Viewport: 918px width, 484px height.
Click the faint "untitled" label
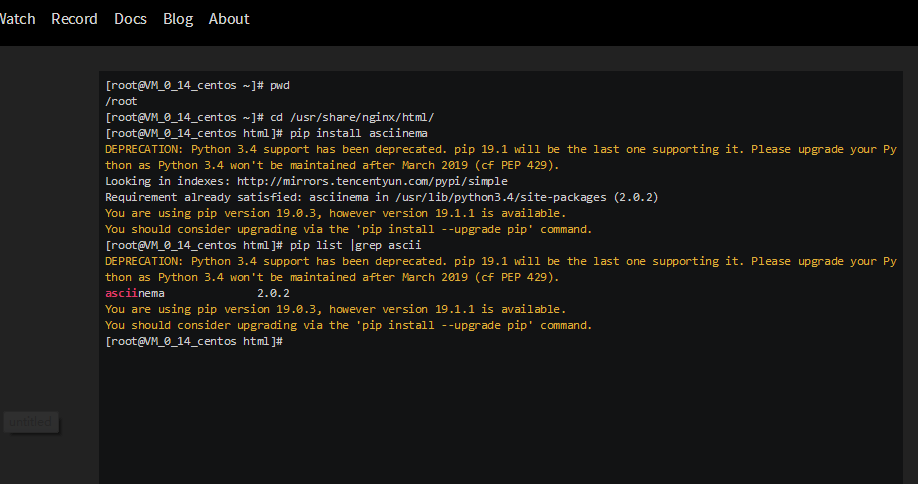coord(30,422)
